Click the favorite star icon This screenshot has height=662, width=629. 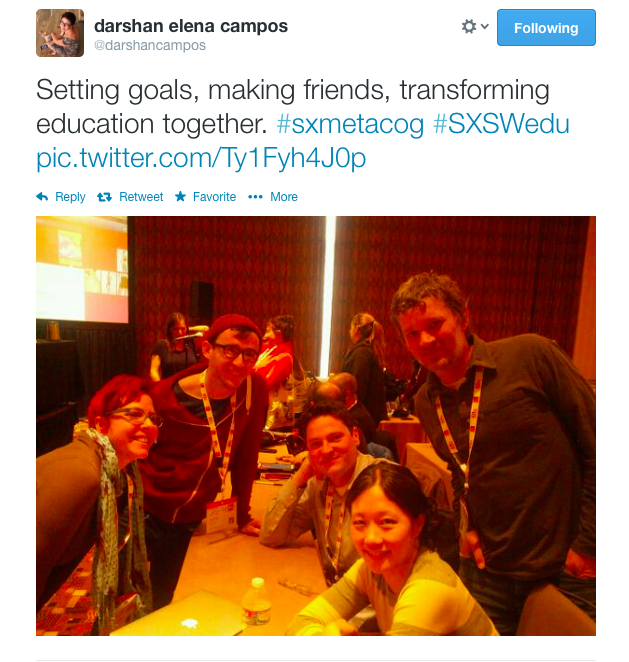point(180,196)
